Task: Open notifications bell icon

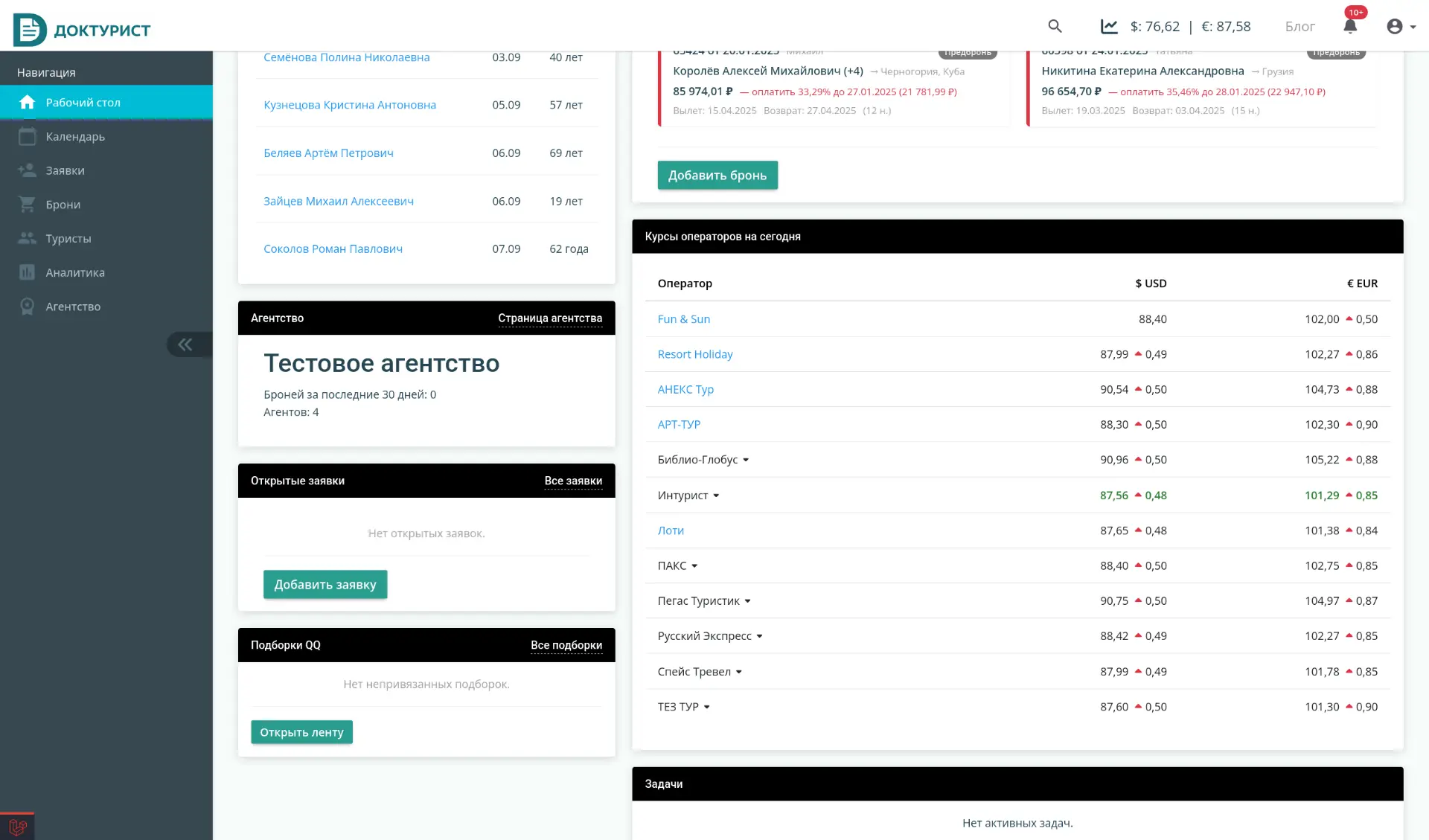Action: pyautogui.click(x=1350, y=26)
